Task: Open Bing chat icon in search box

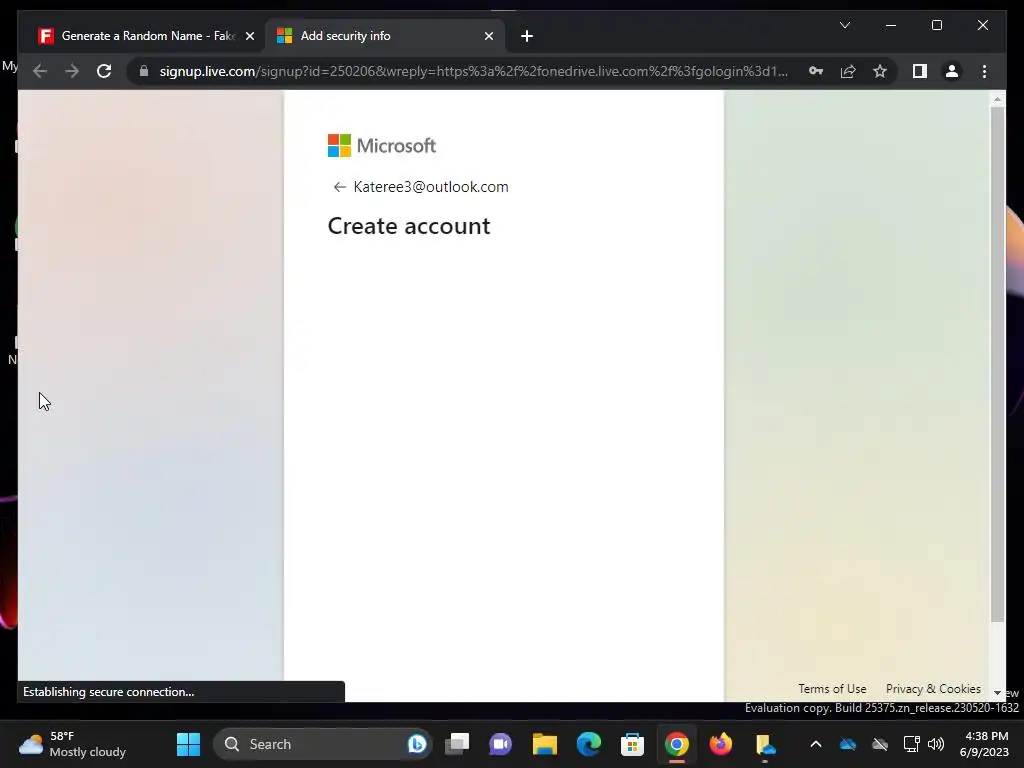Action: pos(417,744)
